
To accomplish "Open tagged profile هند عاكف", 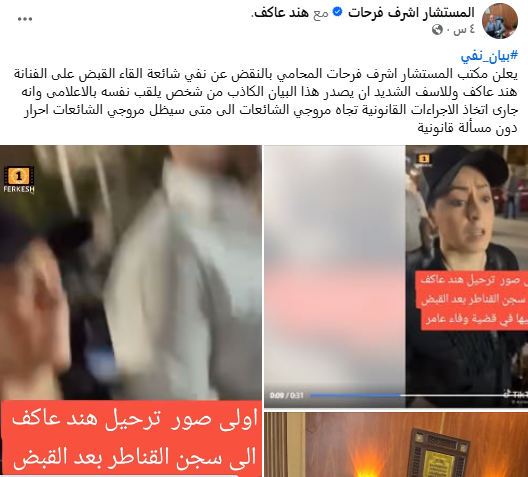I will click(x=280, y=13).
